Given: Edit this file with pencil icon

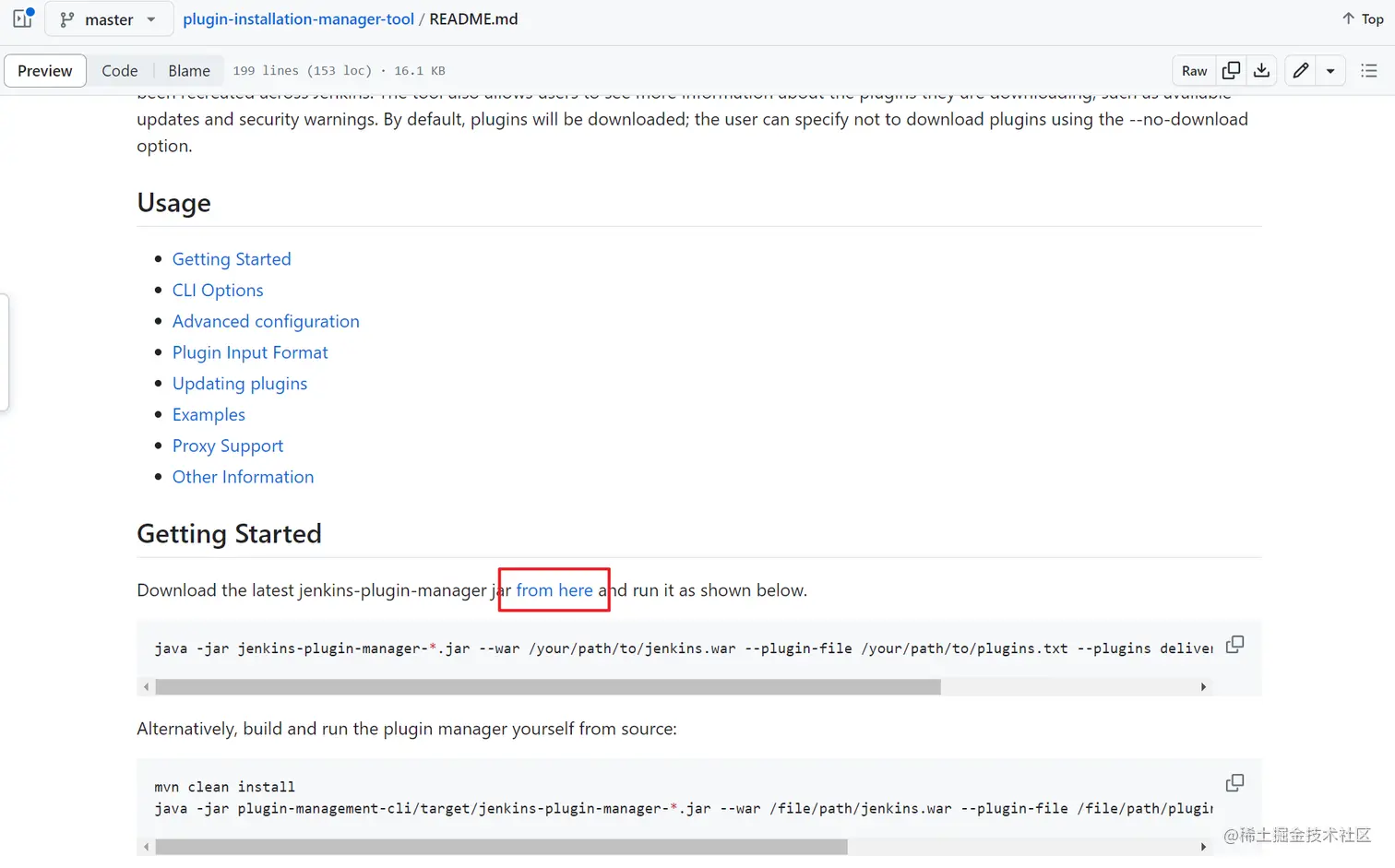Looking at the screenshot, I should pos(1301,71).
